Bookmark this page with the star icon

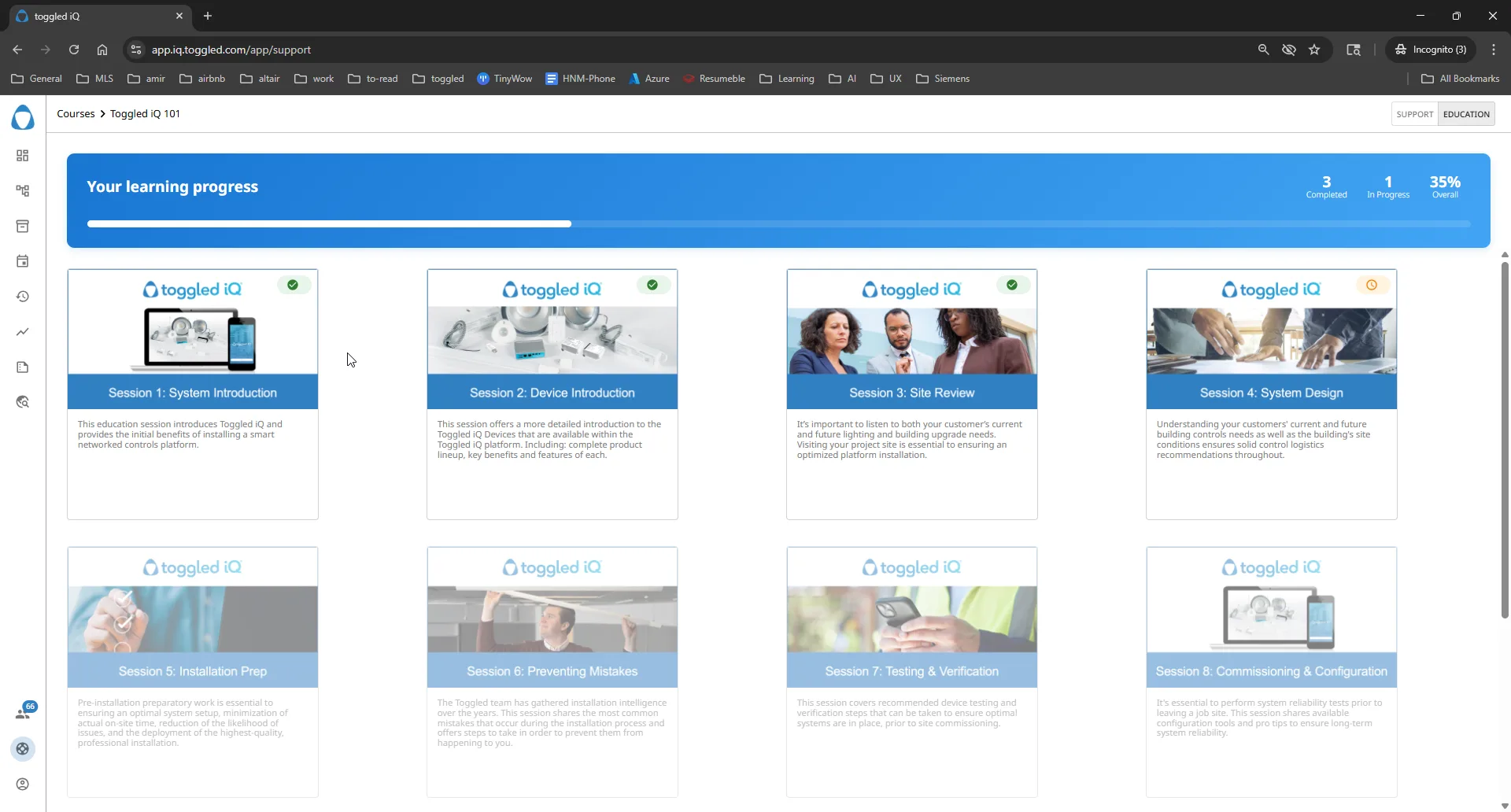(x=1314, y=50)
